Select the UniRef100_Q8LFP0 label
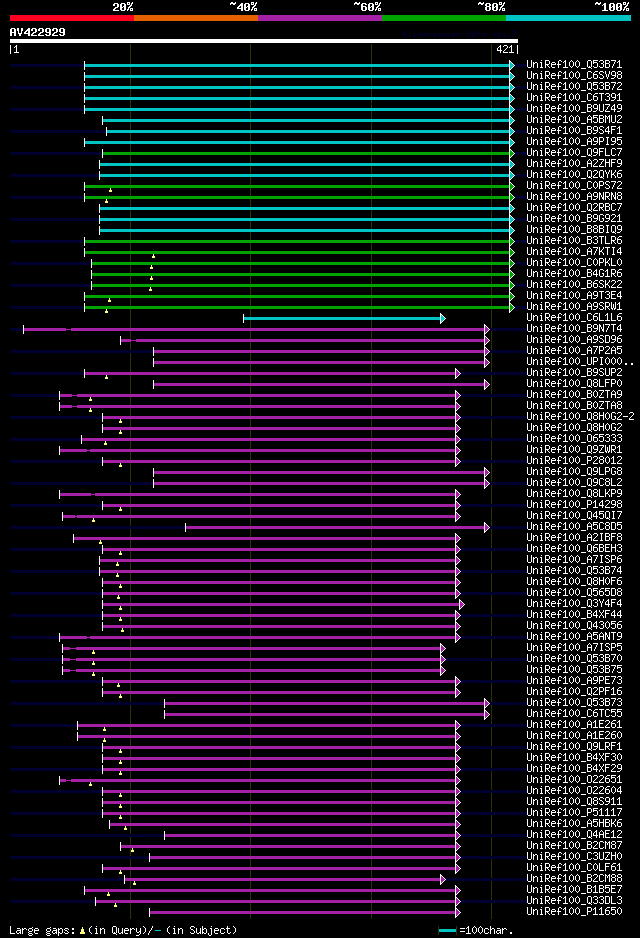 click(574, 383)
